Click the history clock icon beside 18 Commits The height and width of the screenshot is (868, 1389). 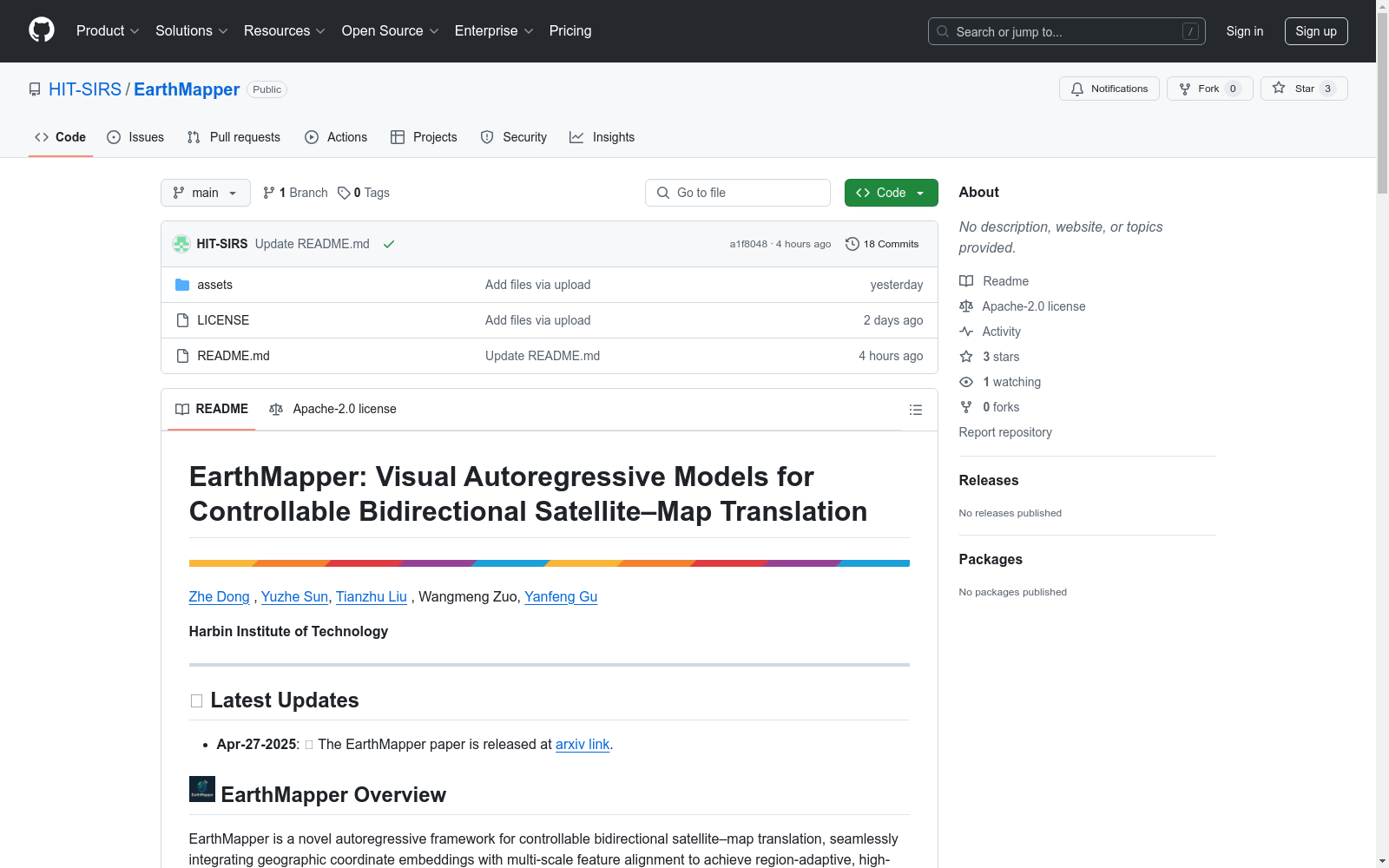(852, 244)
